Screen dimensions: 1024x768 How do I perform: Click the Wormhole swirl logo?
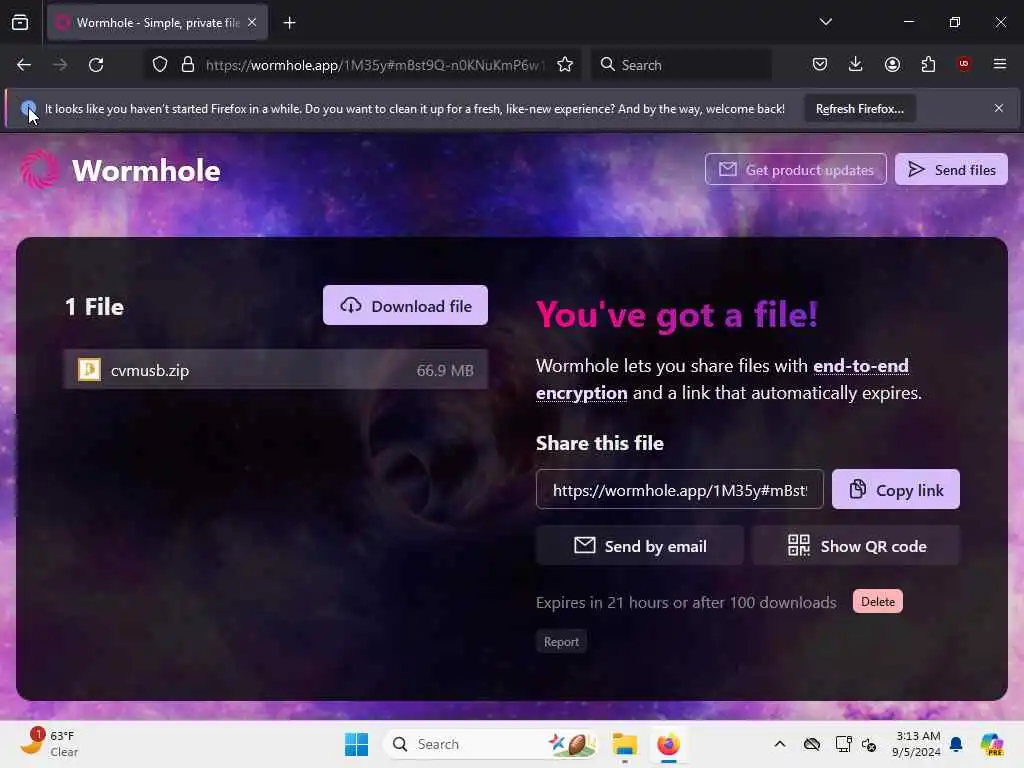coord(39,169)
